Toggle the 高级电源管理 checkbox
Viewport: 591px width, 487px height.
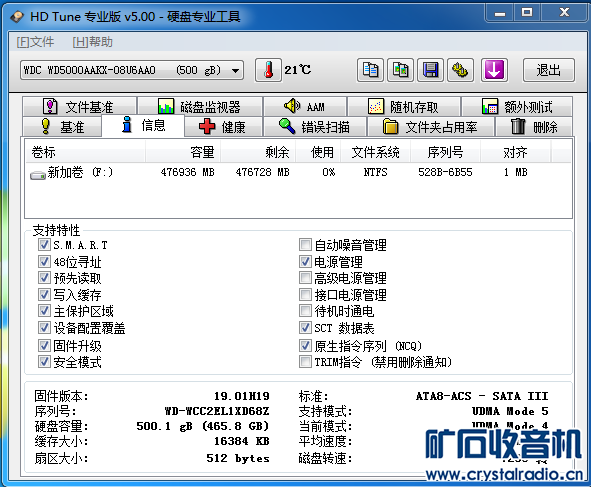pos(305,278)
